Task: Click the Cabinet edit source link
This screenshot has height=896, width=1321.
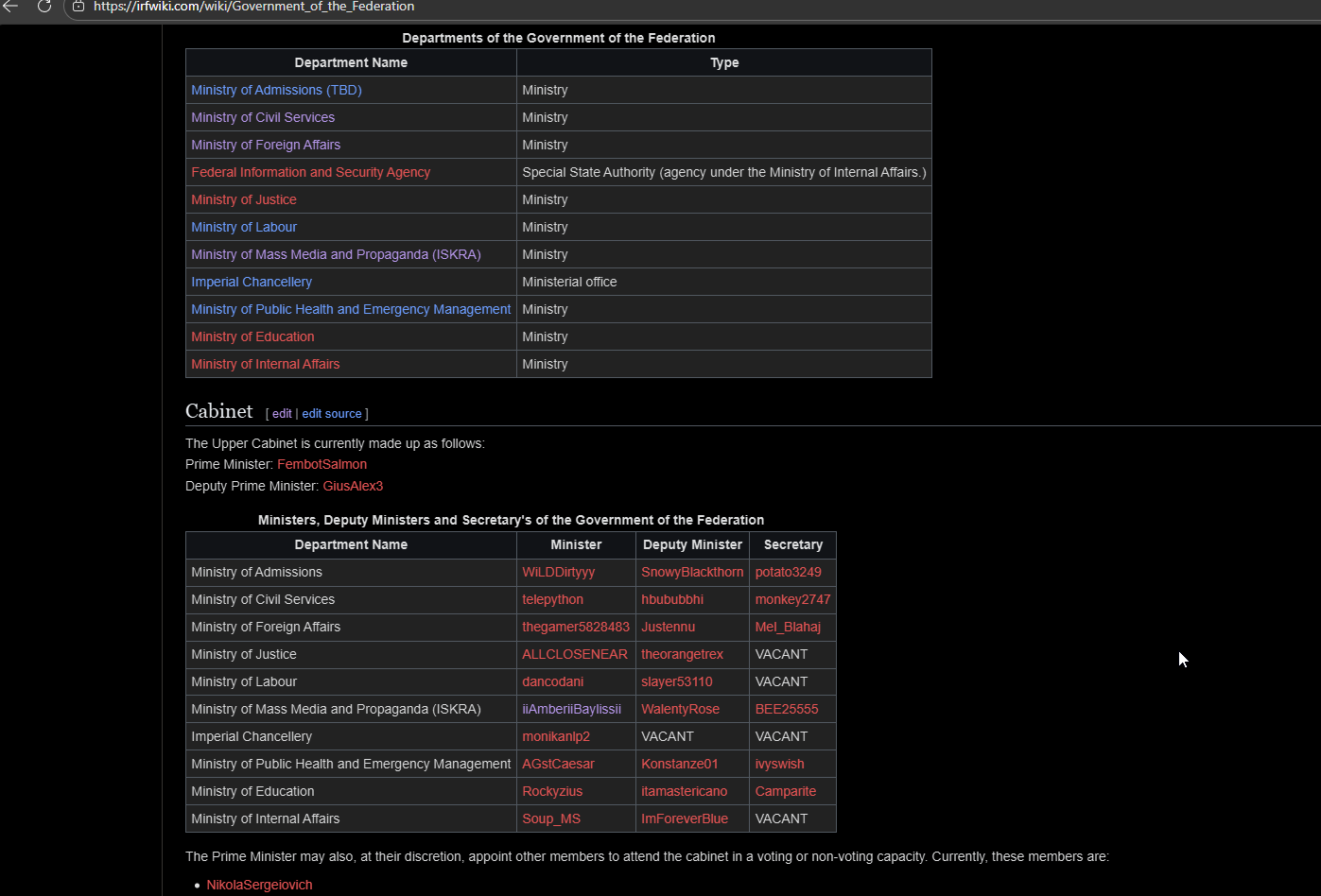Action: point(332,414)
